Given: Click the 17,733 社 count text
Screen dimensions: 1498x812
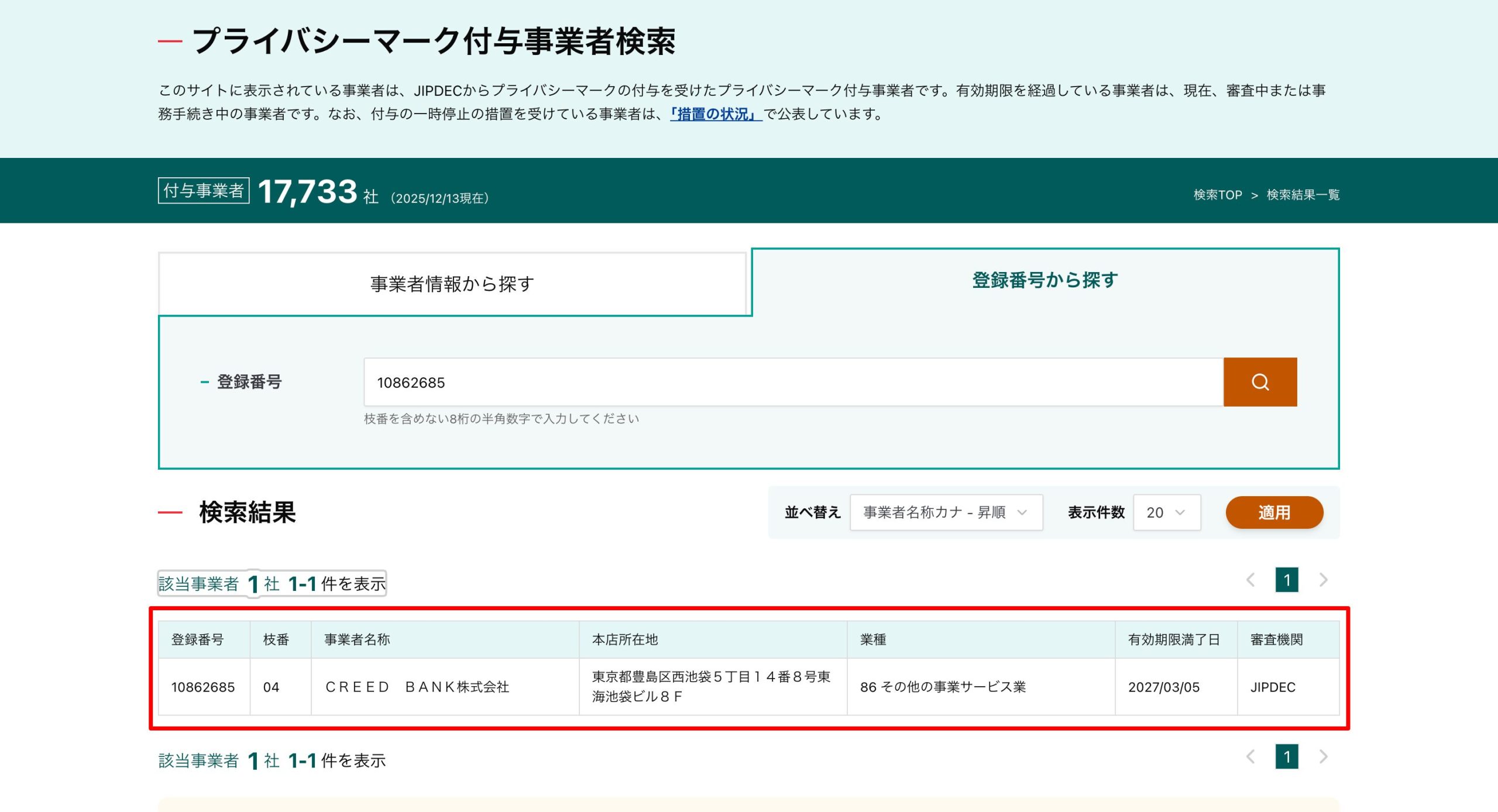Looking at the screenshot, I should 318,192.
